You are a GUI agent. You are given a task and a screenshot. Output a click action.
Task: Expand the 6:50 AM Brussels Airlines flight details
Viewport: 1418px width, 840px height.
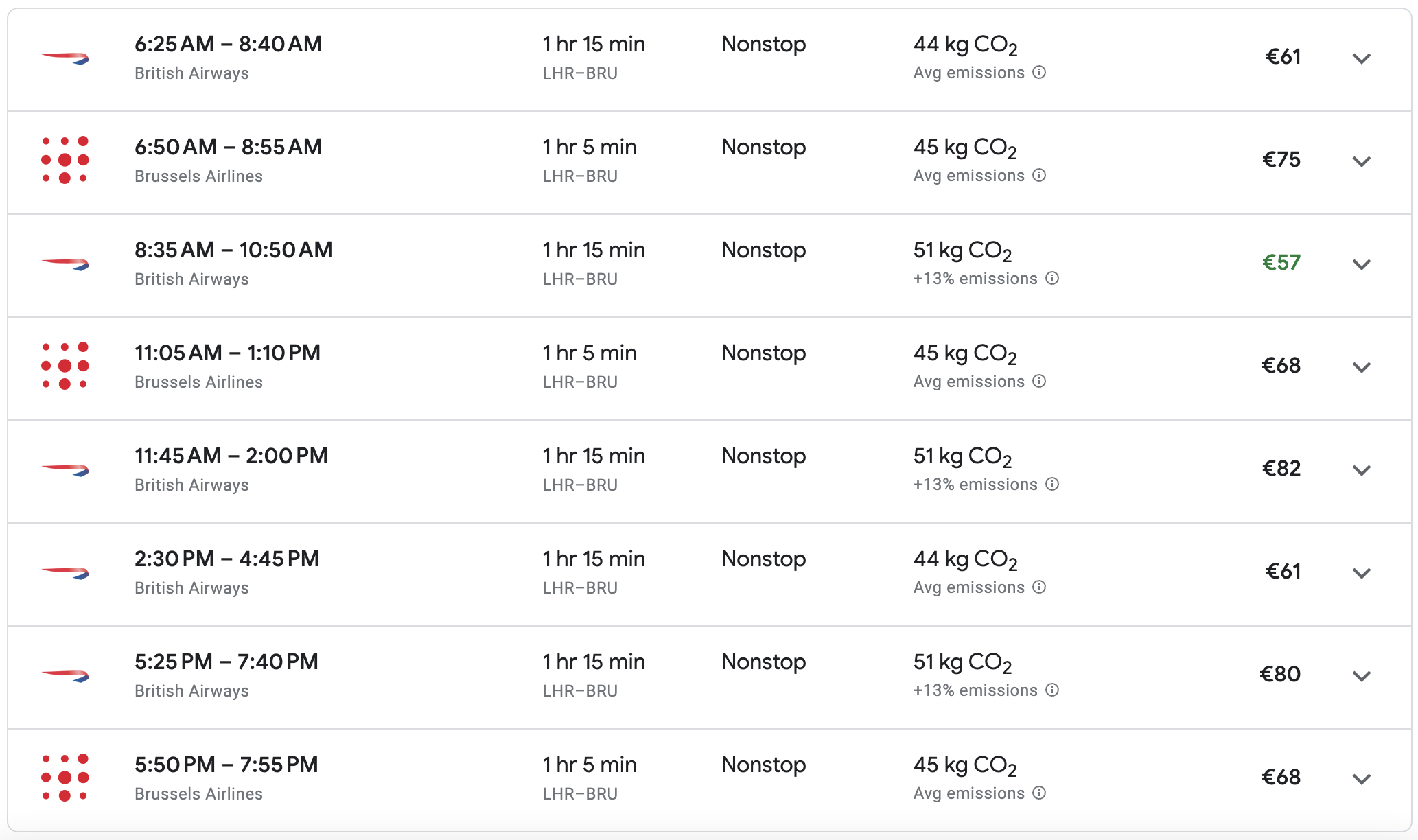click(x=1361, y=161)
